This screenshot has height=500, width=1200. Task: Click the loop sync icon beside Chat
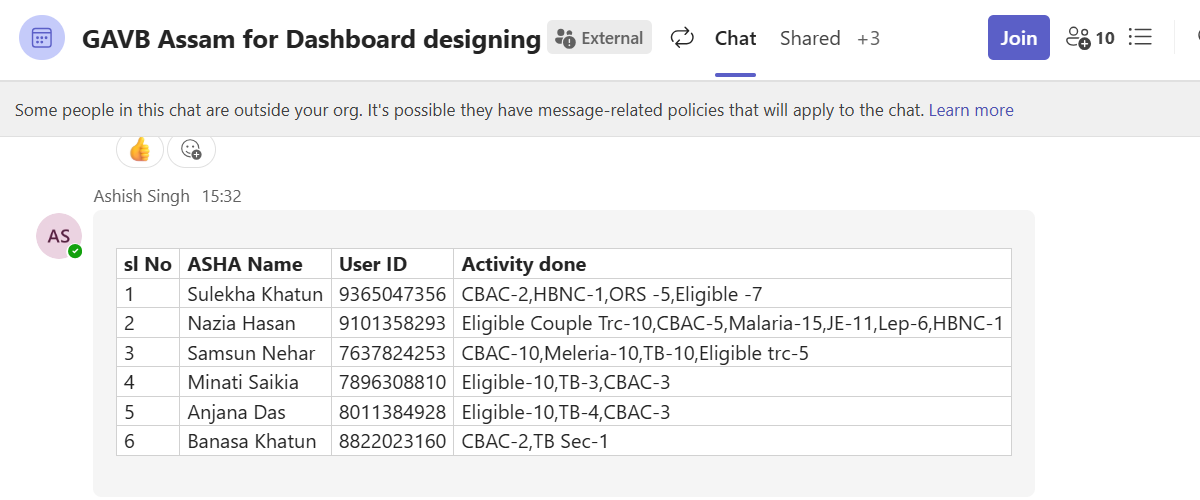point(682,38)
